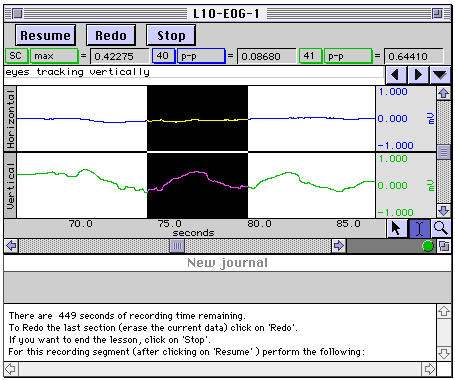
Task: Select the Horizontal channel label
Action: pyautogui.click(x=10, y=119)
